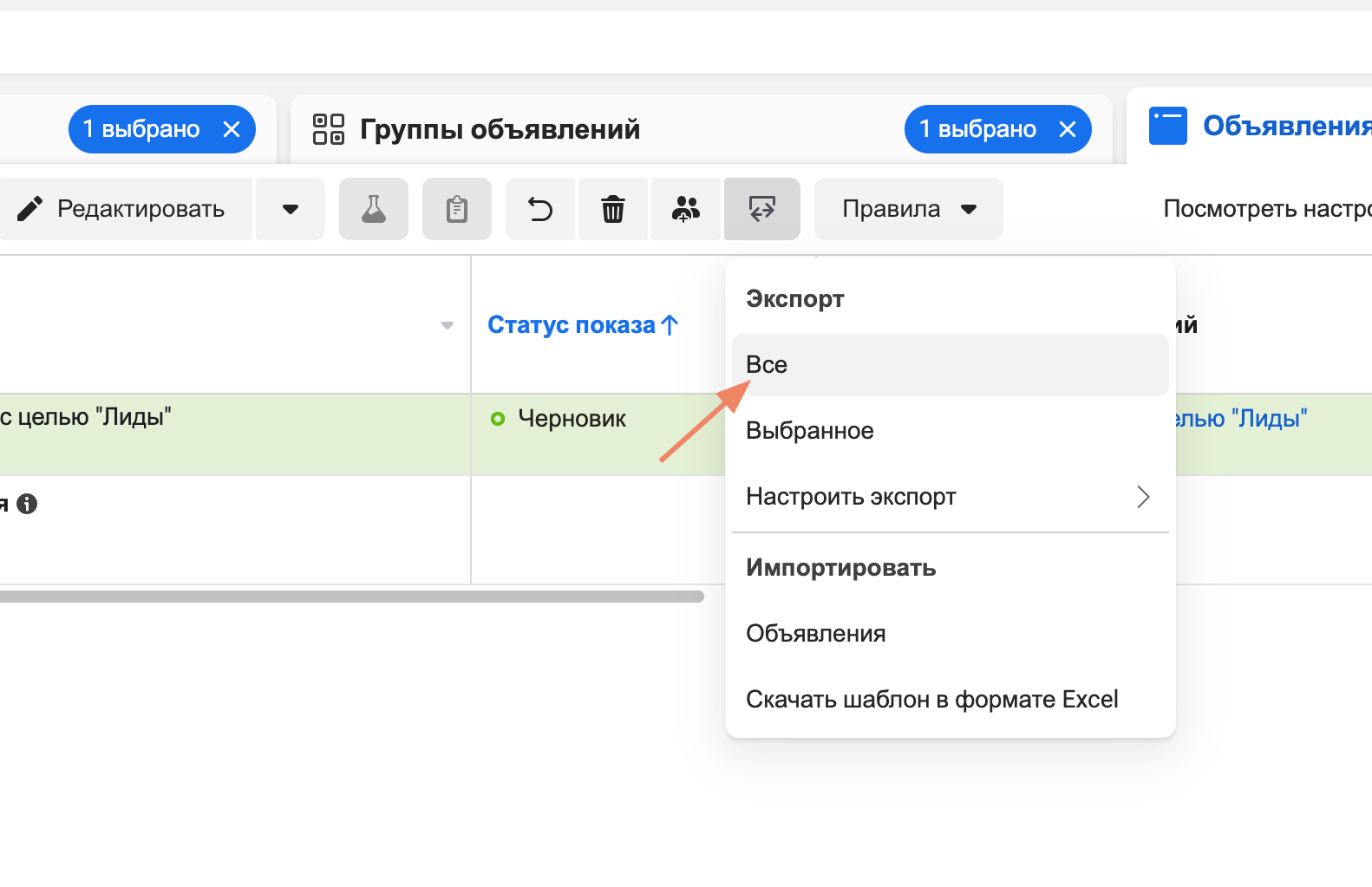Click the horizontal scrollbar under the table

click(351, 597)
